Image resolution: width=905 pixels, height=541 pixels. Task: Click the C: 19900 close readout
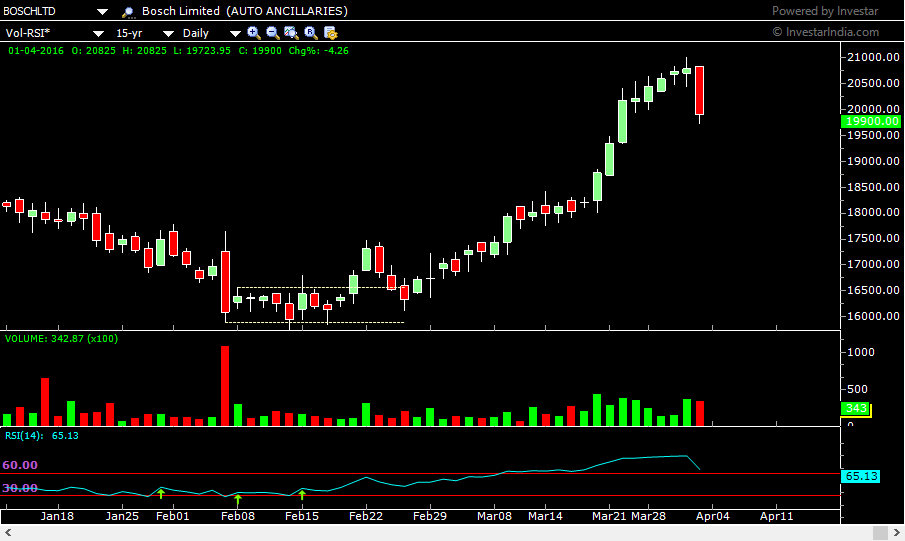(260, 51)
